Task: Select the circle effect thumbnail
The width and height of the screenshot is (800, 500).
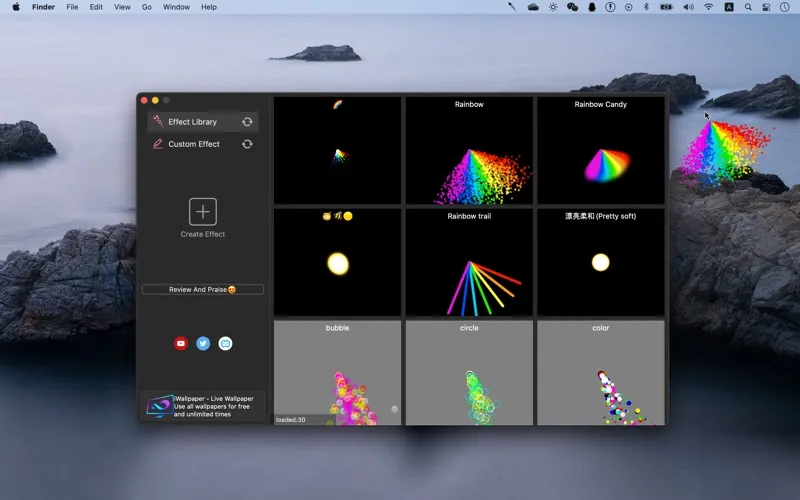Action: pos(469,372)
